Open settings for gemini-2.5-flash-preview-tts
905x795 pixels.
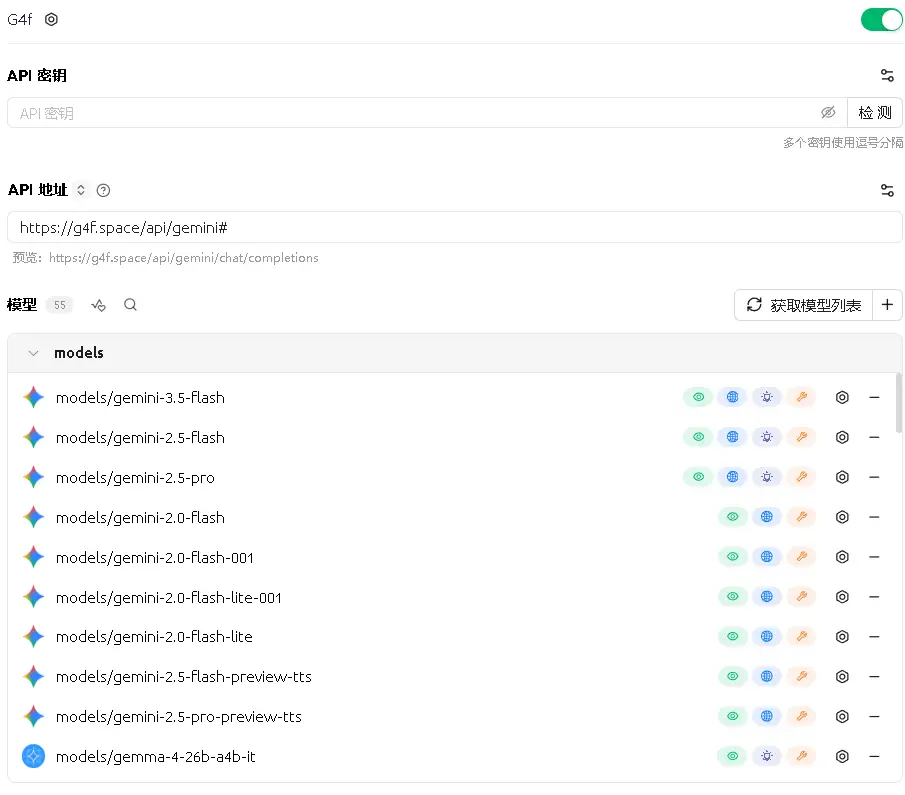[842, 676]
